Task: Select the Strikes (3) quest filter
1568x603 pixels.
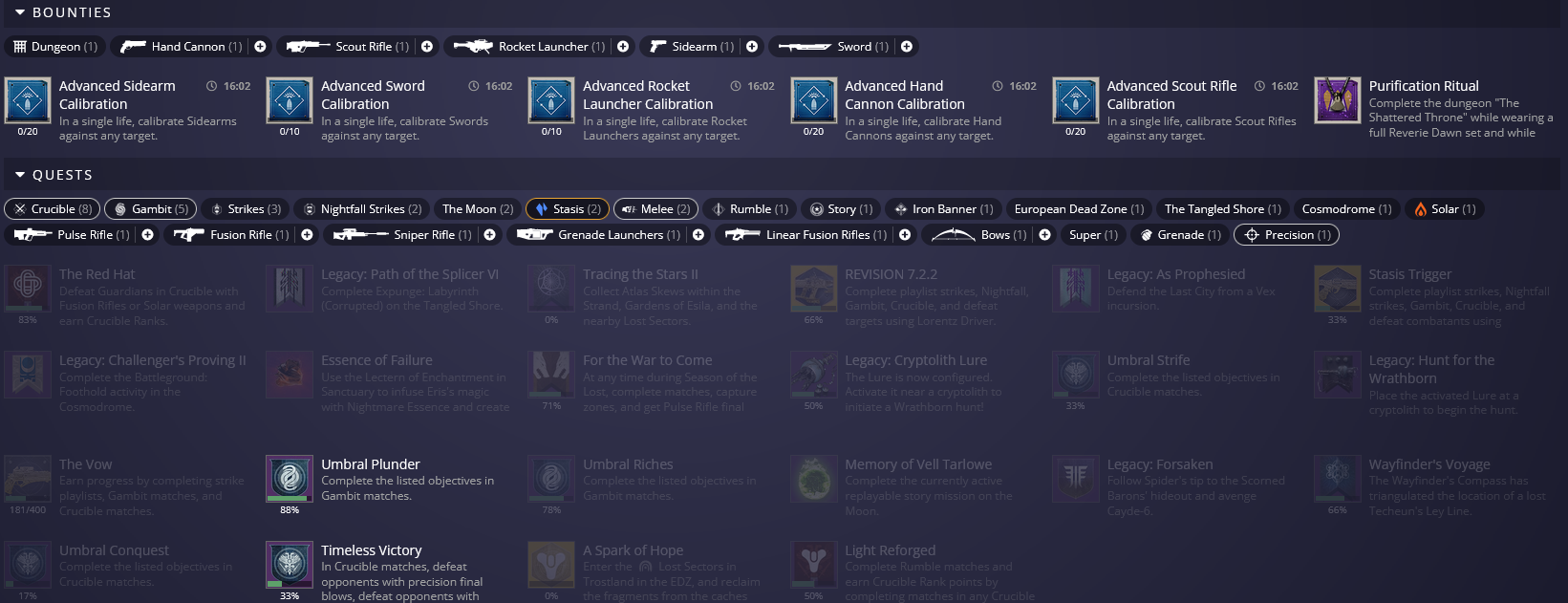Action: [x=245, y=208]
